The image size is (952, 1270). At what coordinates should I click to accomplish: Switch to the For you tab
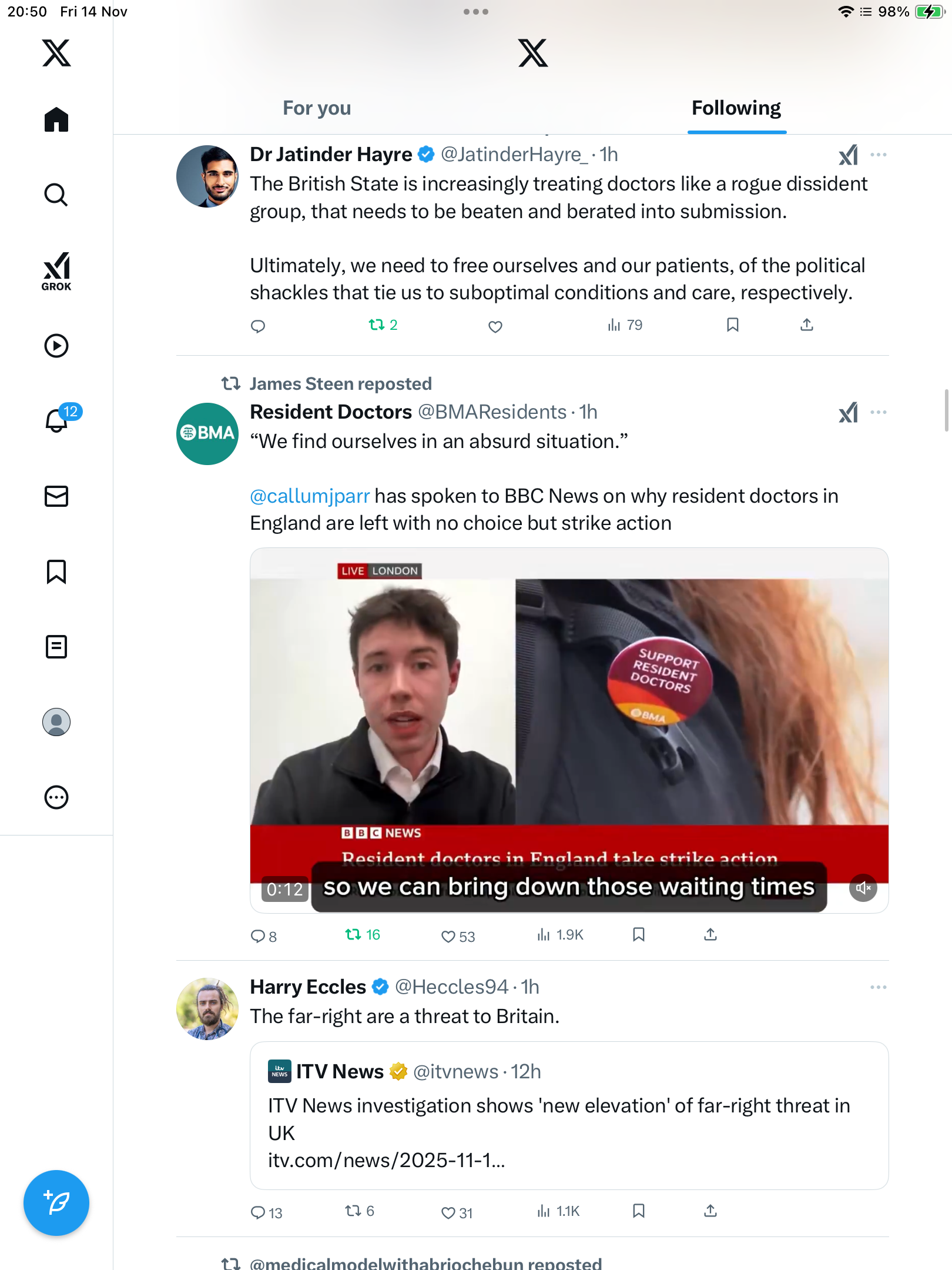(x=317, y=108)
